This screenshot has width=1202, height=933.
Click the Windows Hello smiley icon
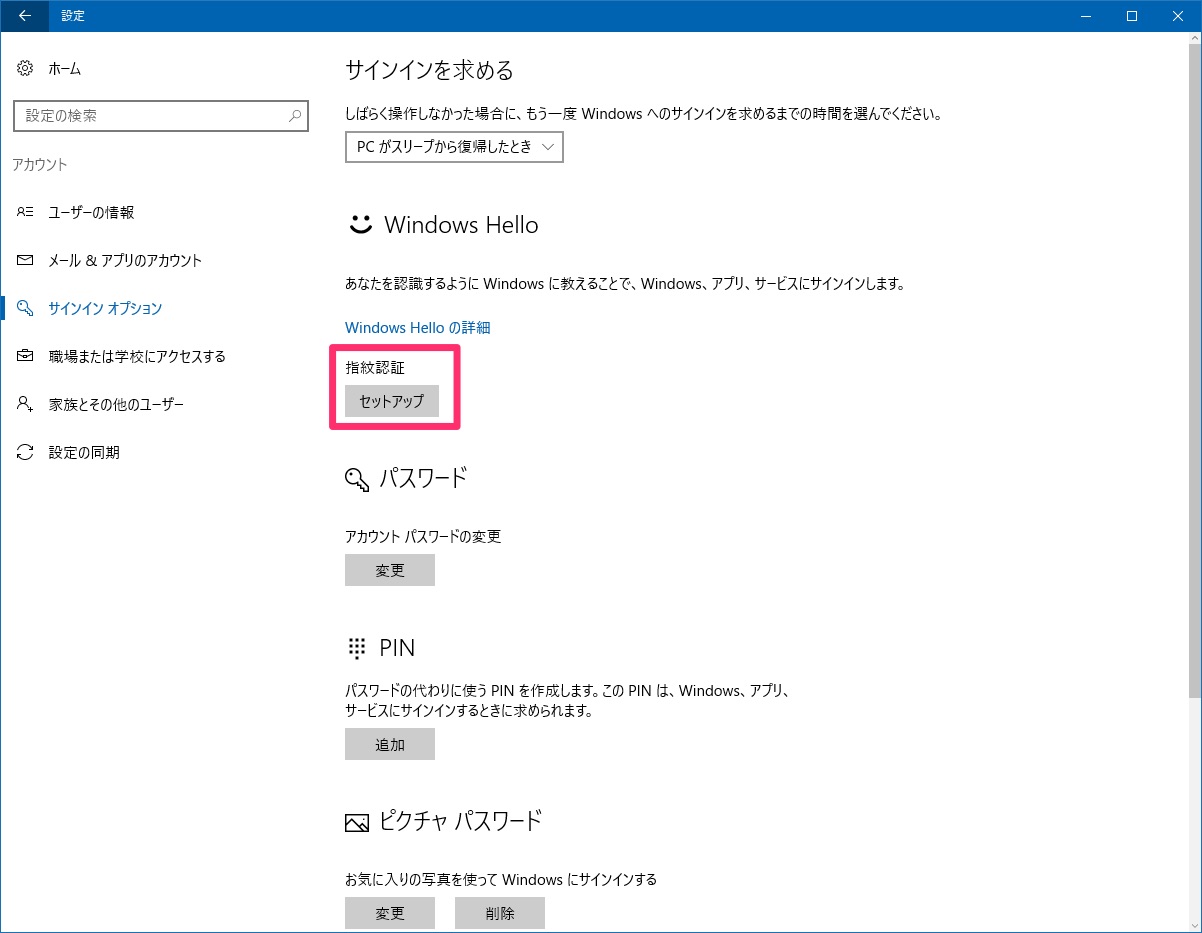tap(360, 225)
